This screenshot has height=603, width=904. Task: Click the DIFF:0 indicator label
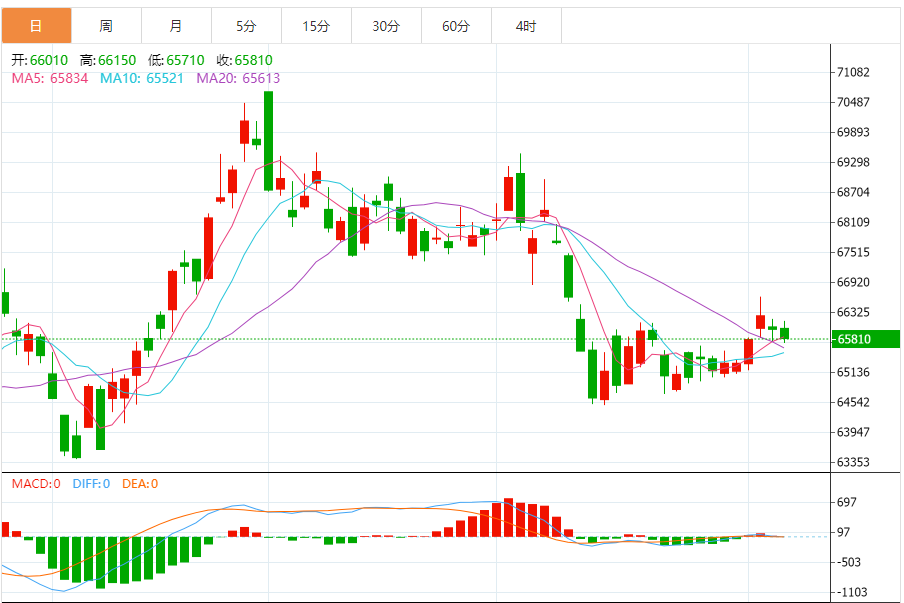point(91,484)
